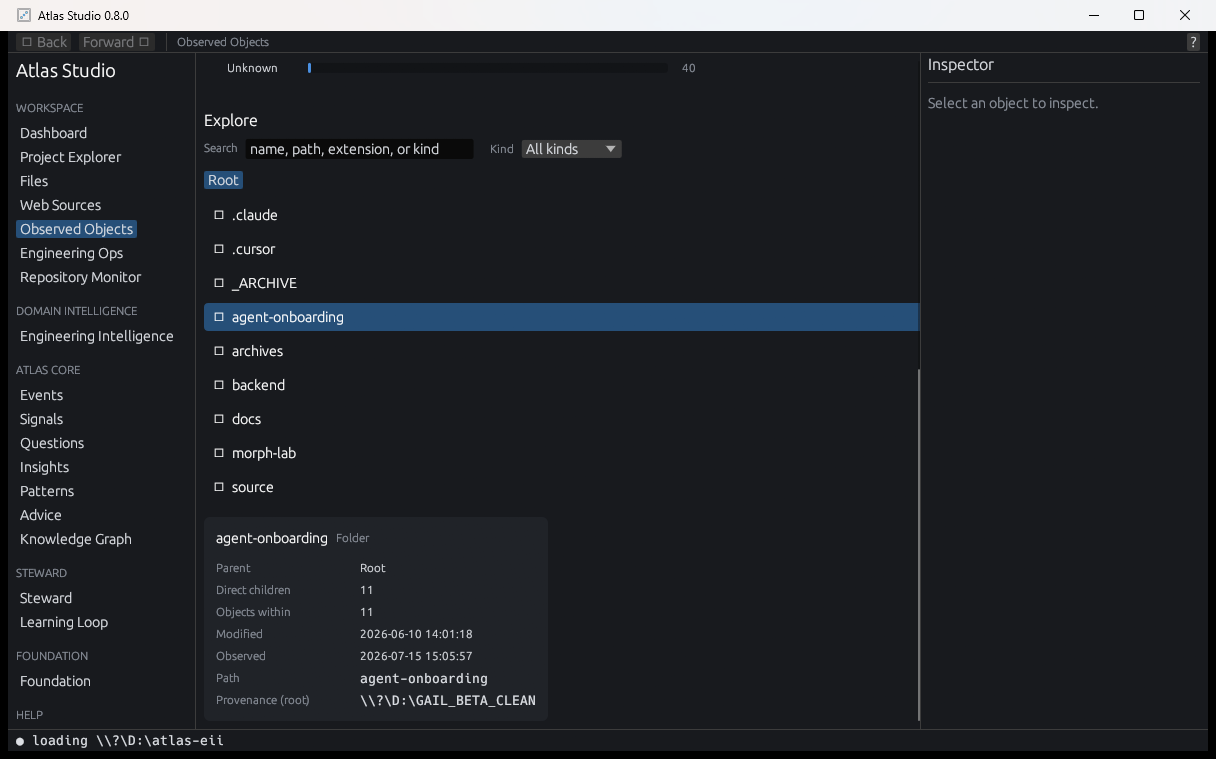Image resolution: width=1216 pixels, height=759 pixels.
Task: Select the .claude folder row
Action: (x=561, y=215)
